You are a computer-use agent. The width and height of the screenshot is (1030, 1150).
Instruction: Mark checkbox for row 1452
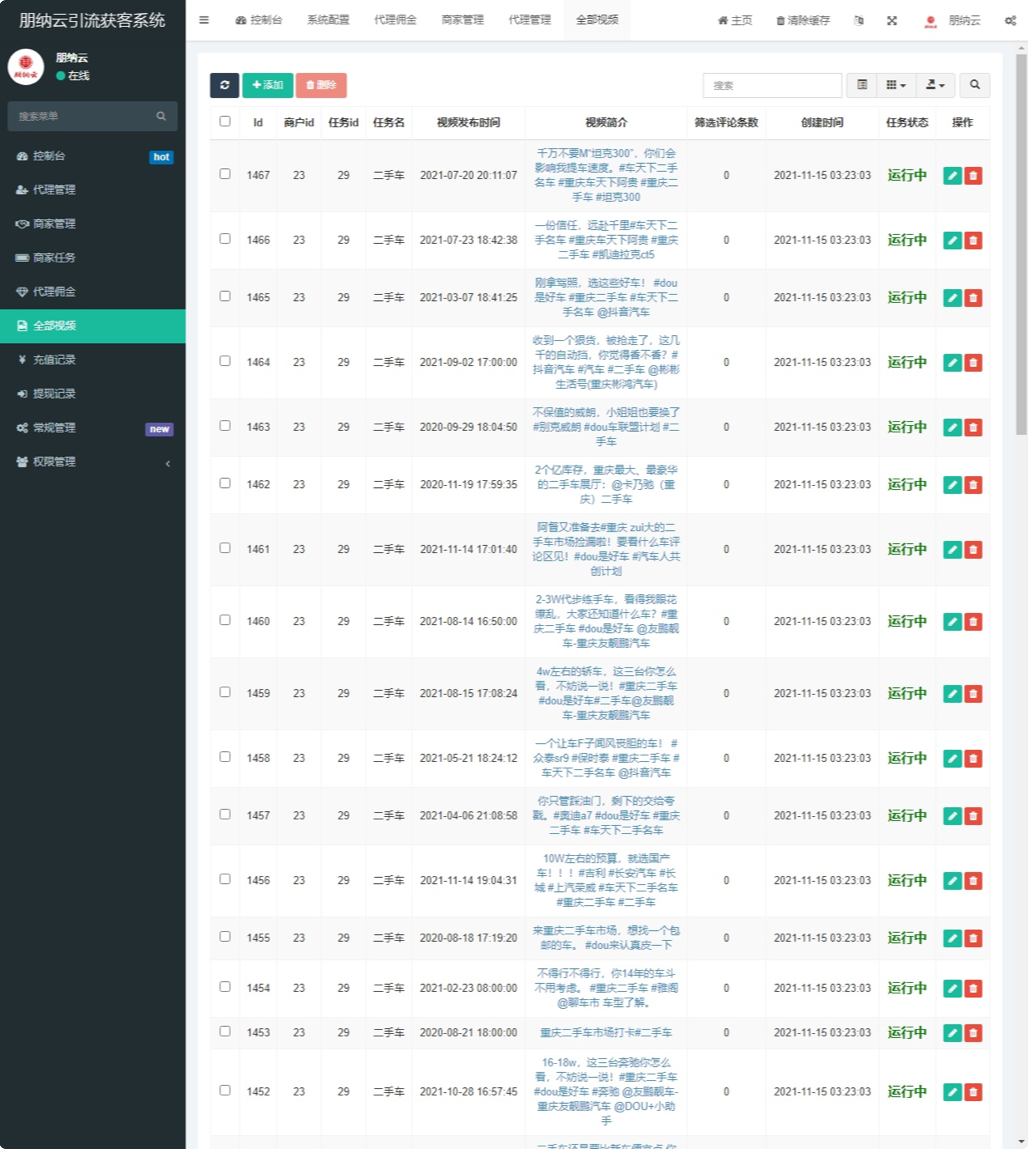[225, 1090]
